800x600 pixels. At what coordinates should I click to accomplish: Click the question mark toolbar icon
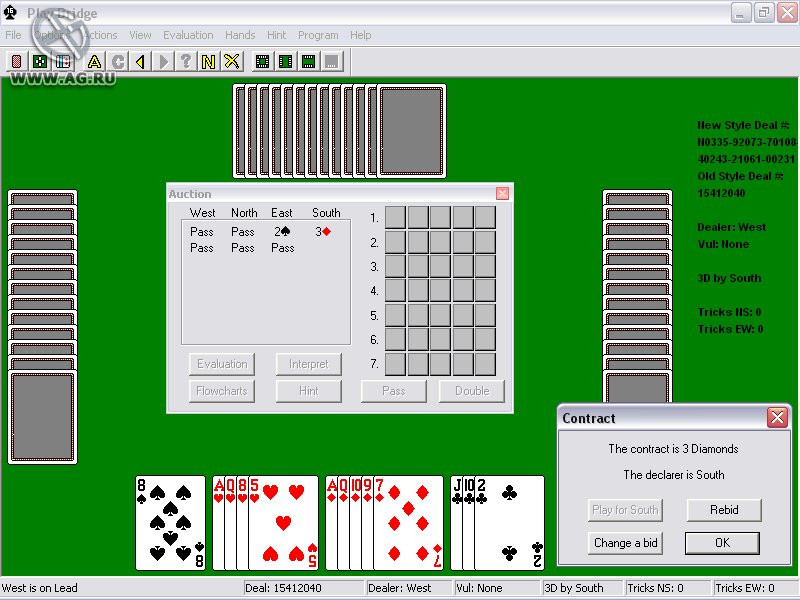coord(186,62)
